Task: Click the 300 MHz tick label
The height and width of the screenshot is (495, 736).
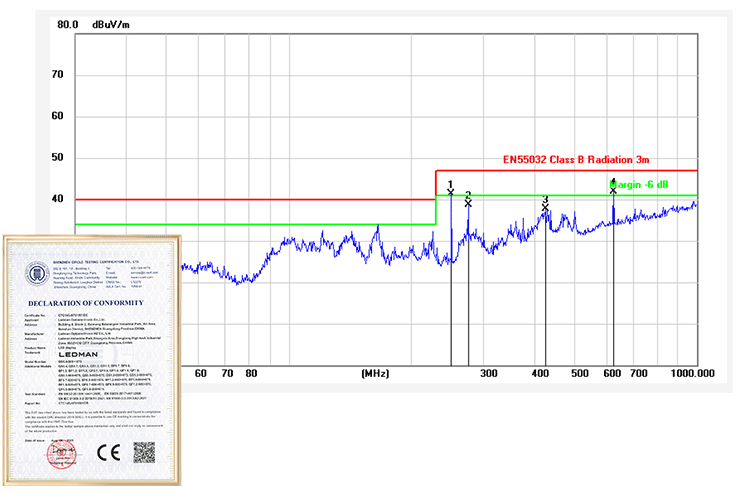Action: 488,373
